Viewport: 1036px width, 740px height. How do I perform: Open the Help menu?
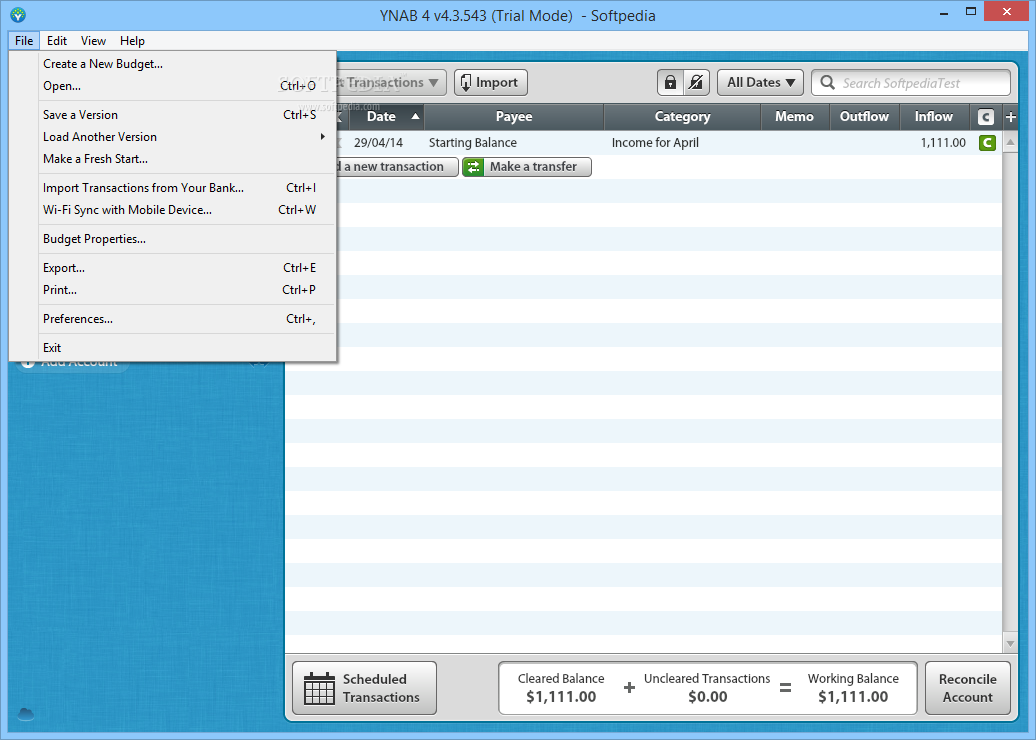(x=132, y=41)
